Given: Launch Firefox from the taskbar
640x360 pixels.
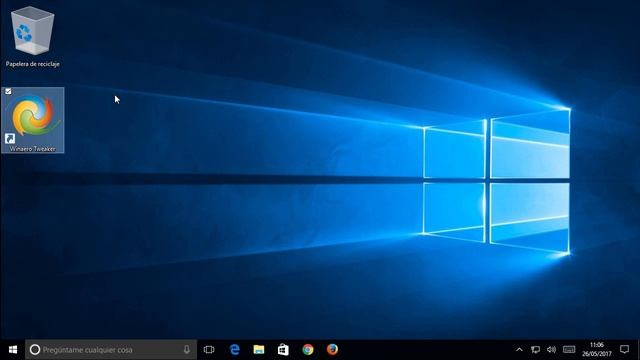Looking at the screenshot, I should [332, 350].
